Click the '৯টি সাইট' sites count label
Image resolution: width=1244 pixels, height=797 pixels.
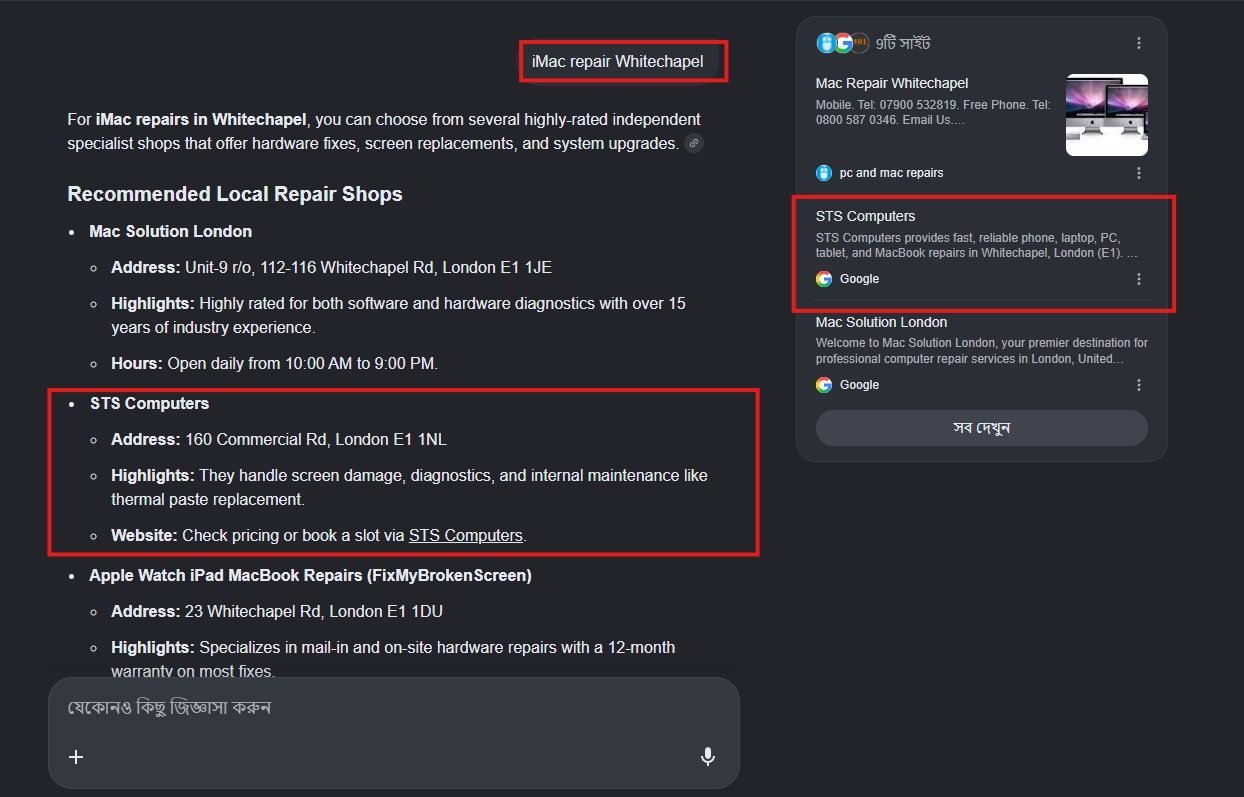pos(904,43)
